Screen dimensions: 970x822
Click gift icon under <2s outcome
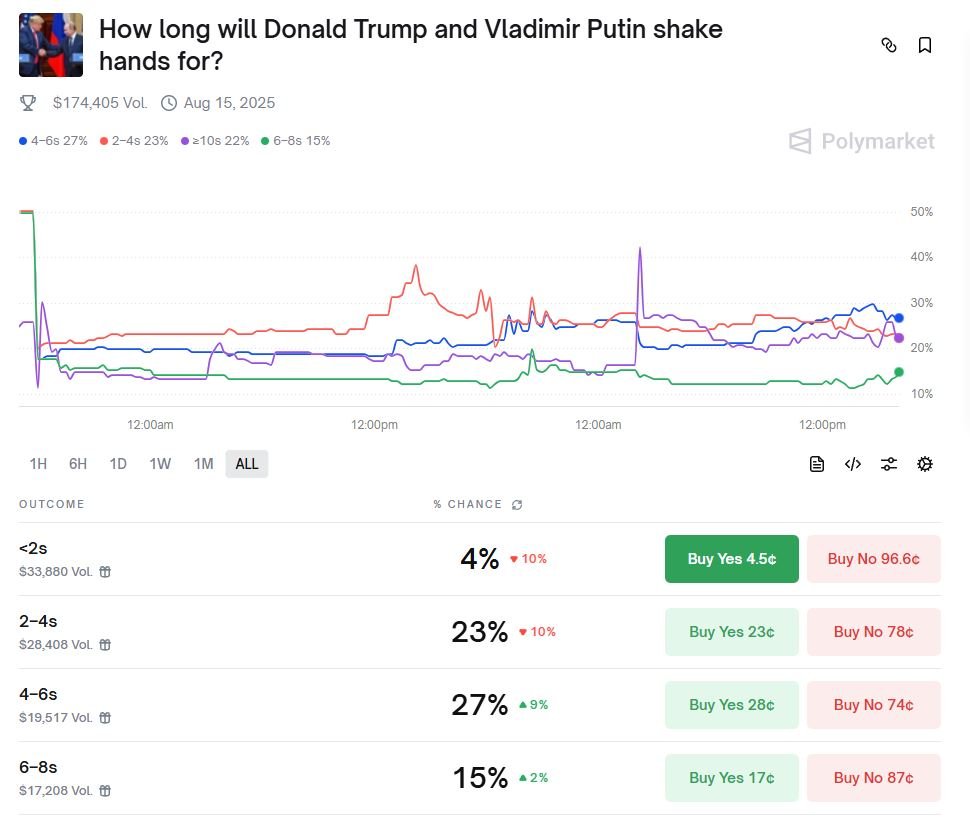(105, 572)
